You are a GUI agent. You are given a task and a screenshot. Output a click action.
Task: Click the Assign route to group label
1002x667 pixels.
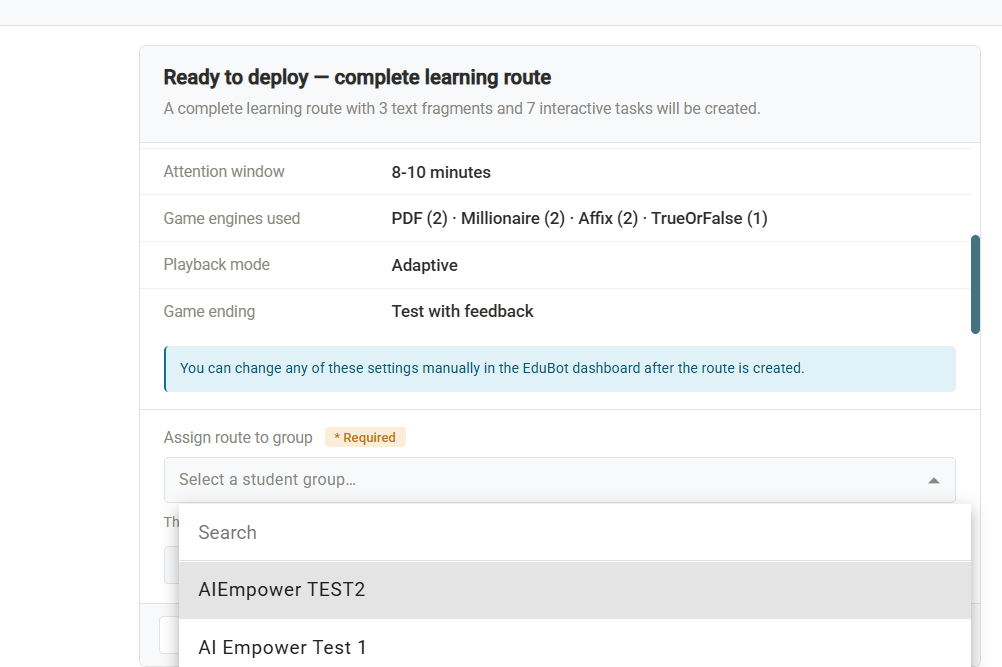pyautogui.click(x=238, y=438)
